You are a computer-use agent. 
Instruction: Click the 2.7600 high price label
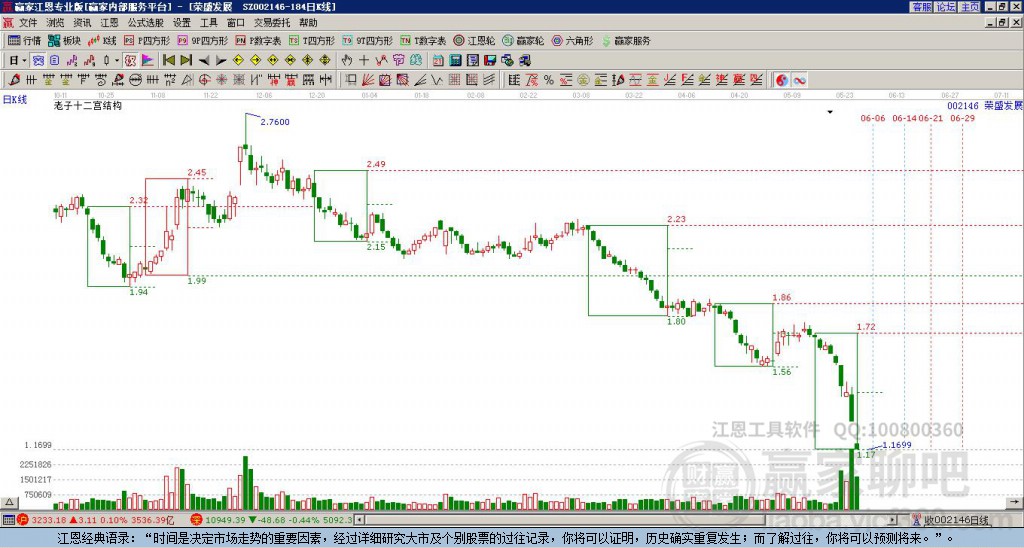click(x=275, y=122)
